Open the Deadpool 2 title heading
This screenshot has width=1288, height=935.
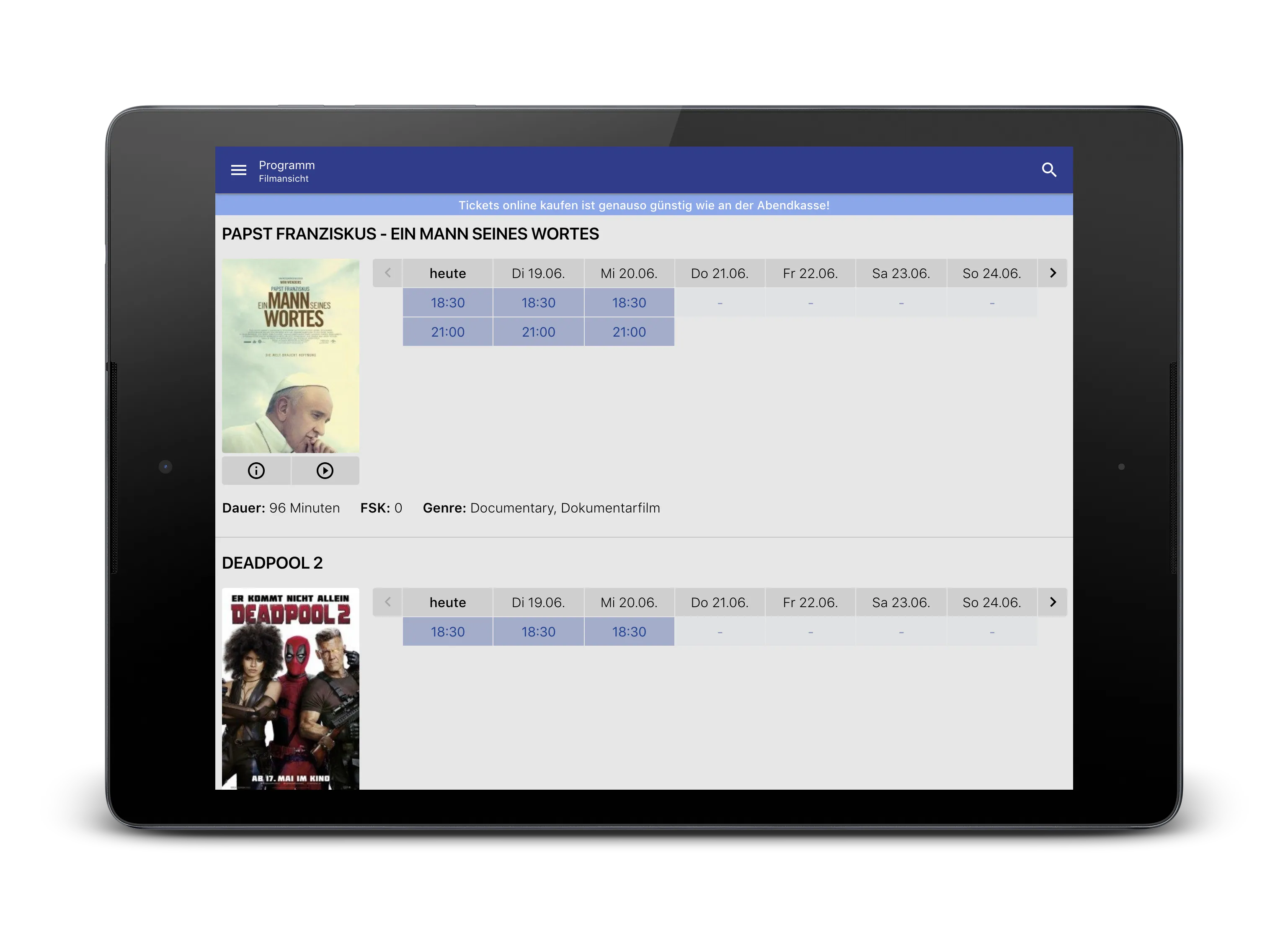(272, 563)
